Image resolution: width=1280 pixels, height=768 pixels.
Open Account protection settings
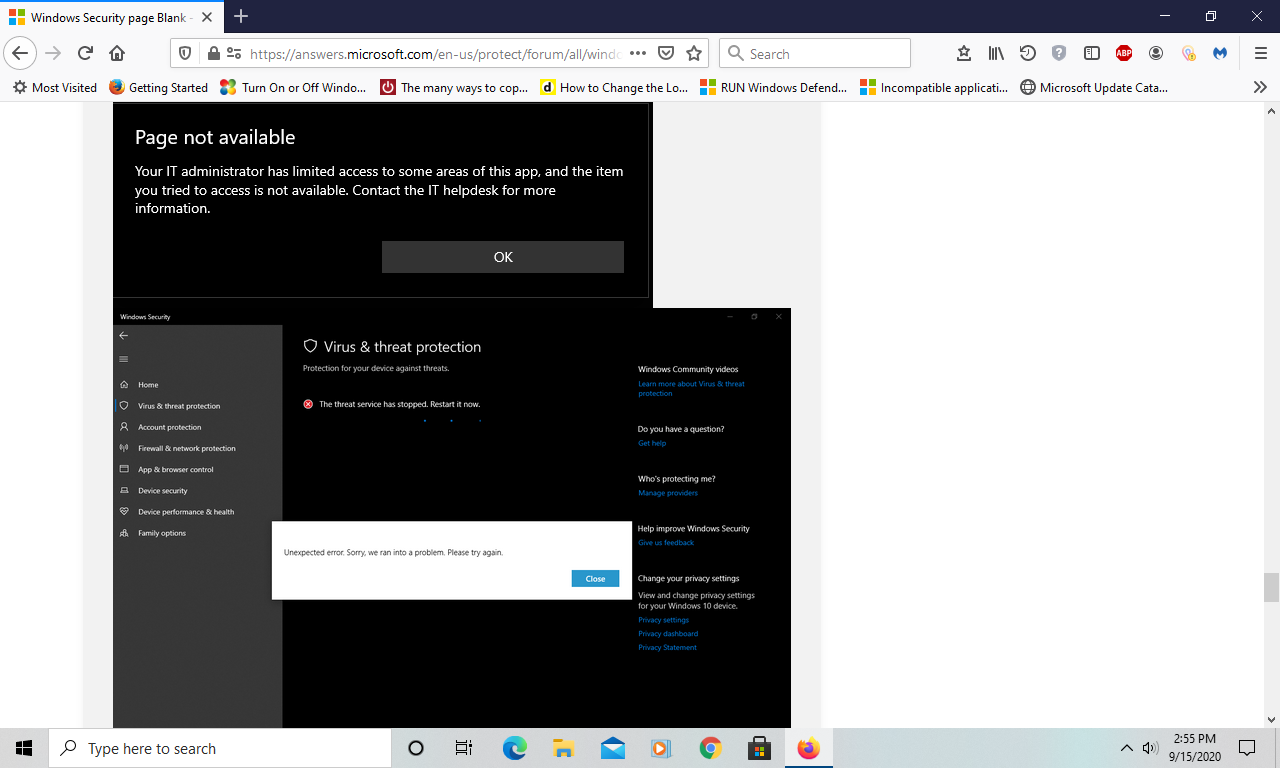tap(169, 427)
